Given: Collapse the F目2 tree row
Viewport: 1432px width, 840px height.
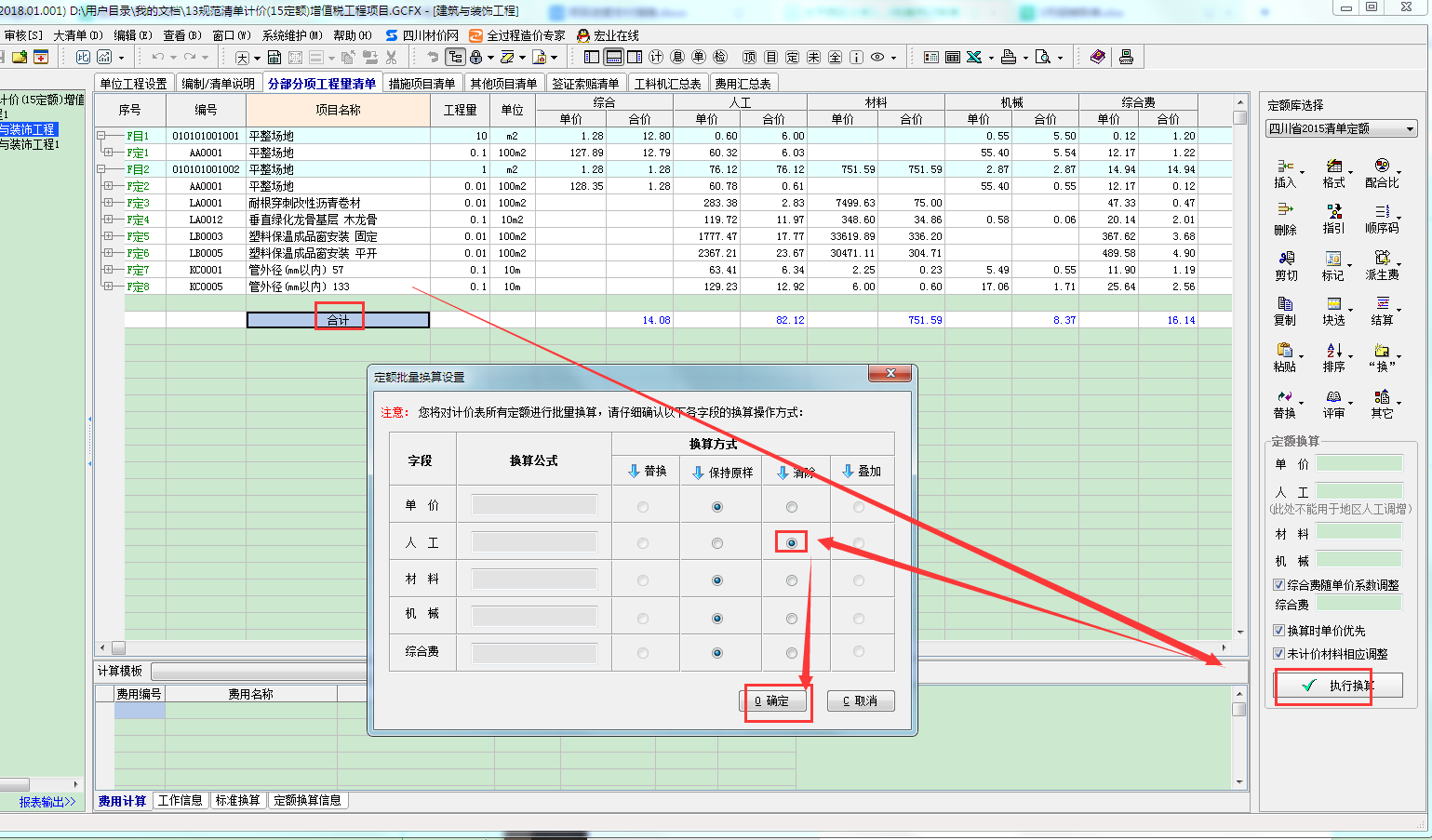Looking at the screenshot, I should (100, 169).
